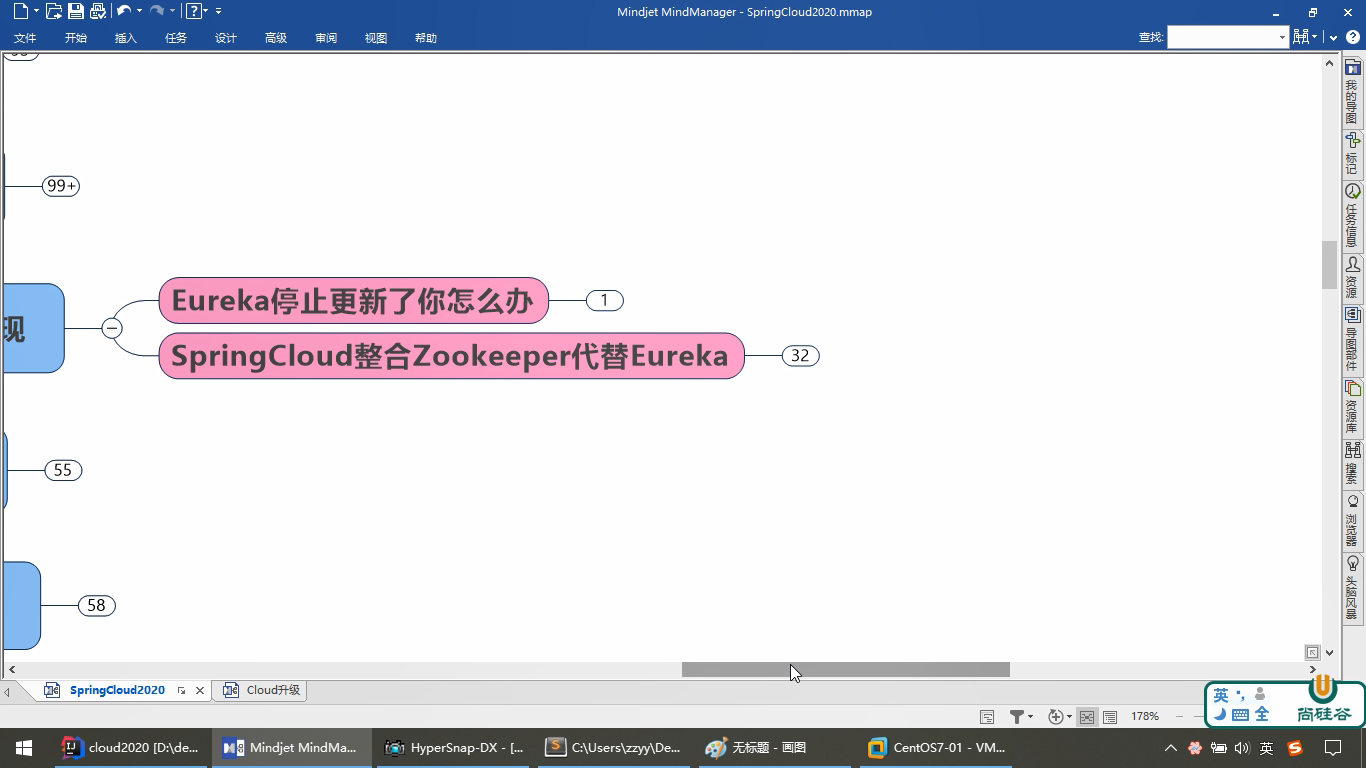Open the Redo history dropdown arrow

point(172,11)
